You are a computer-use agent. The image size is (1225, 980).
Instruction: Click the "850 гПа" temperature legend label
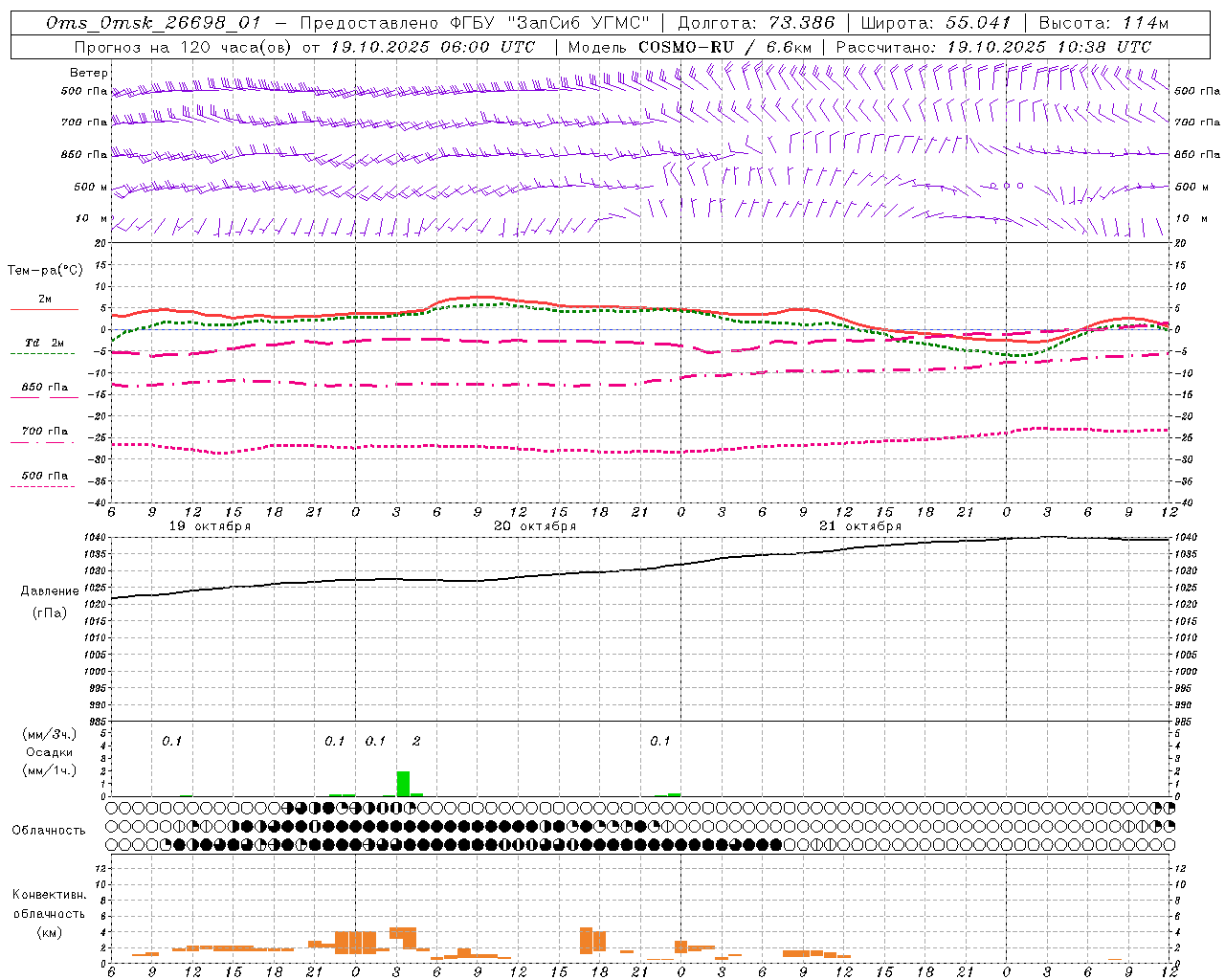[x=44, y=388]
